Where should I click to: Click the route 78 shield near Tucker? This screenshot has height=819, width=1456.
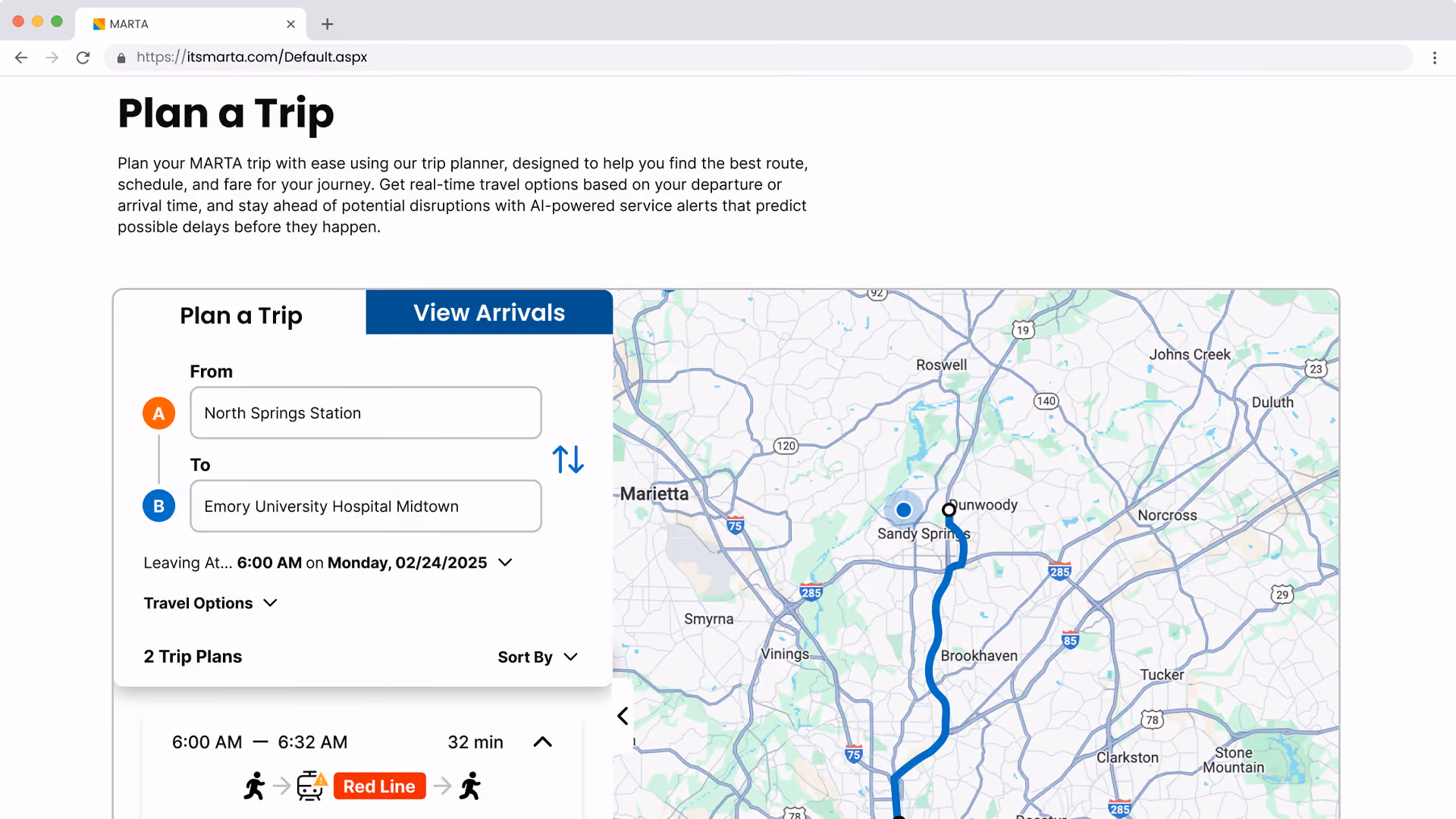[1152, 720]
